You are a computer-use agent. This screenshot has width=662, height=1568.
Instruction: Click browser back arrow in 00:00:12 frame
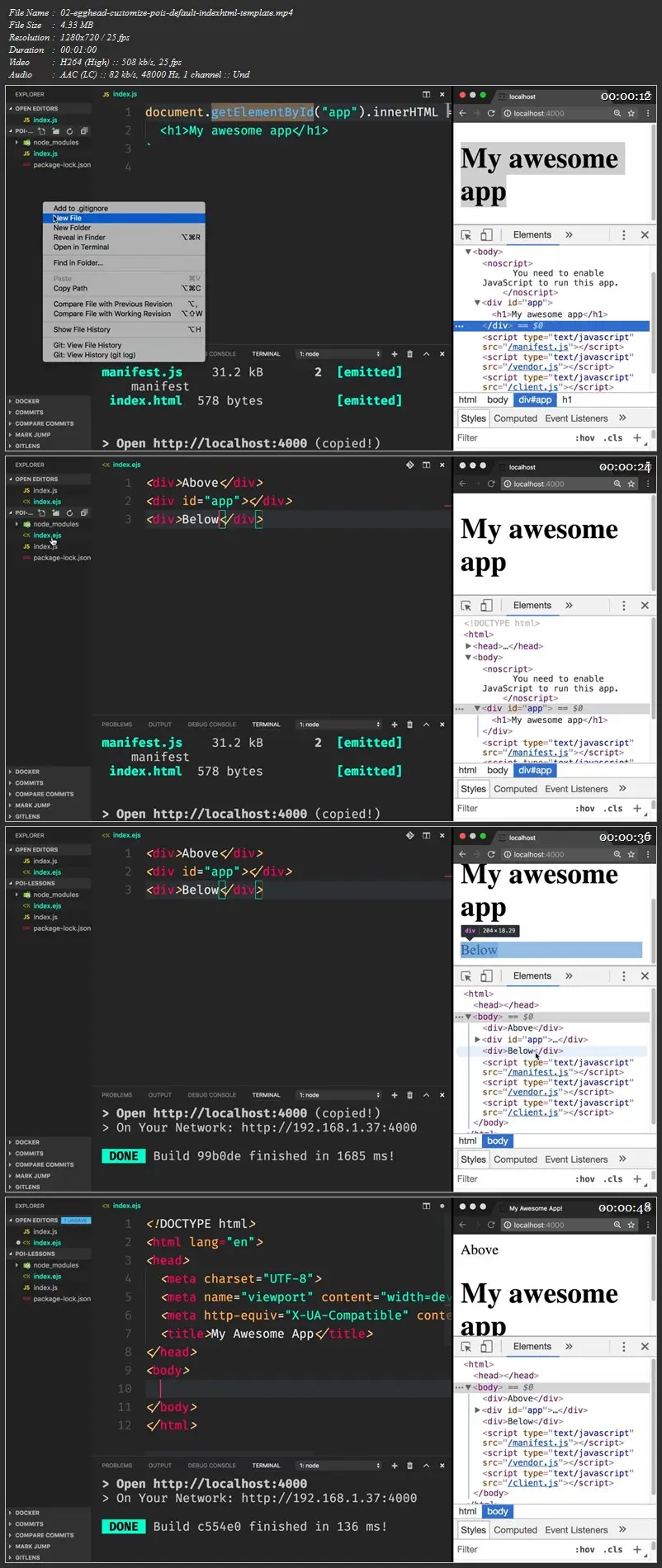tap(463, 113)
